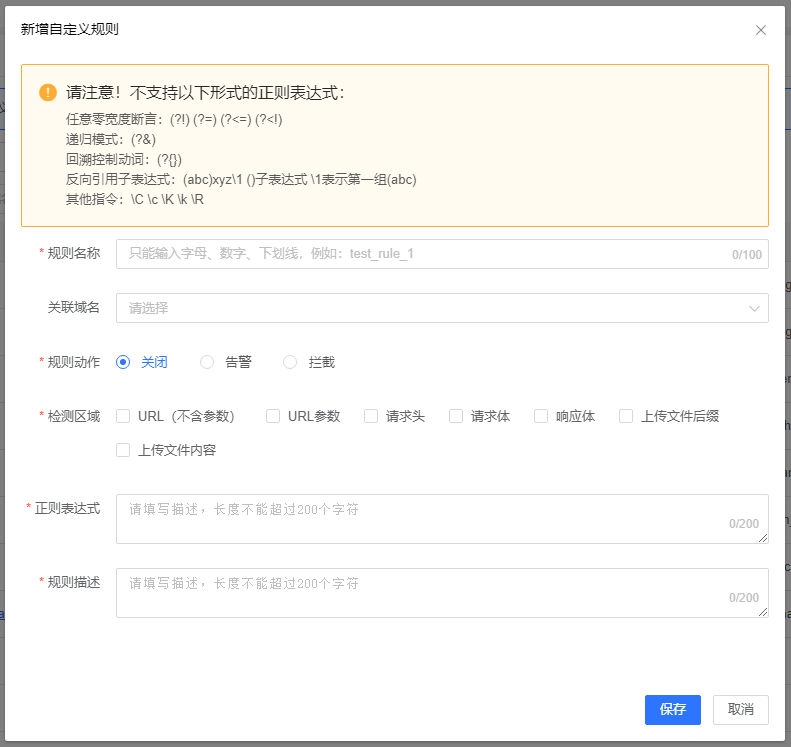Click the 保存 button
The height and width of the screenshot is (747, 791).
[x=672, y=710]
